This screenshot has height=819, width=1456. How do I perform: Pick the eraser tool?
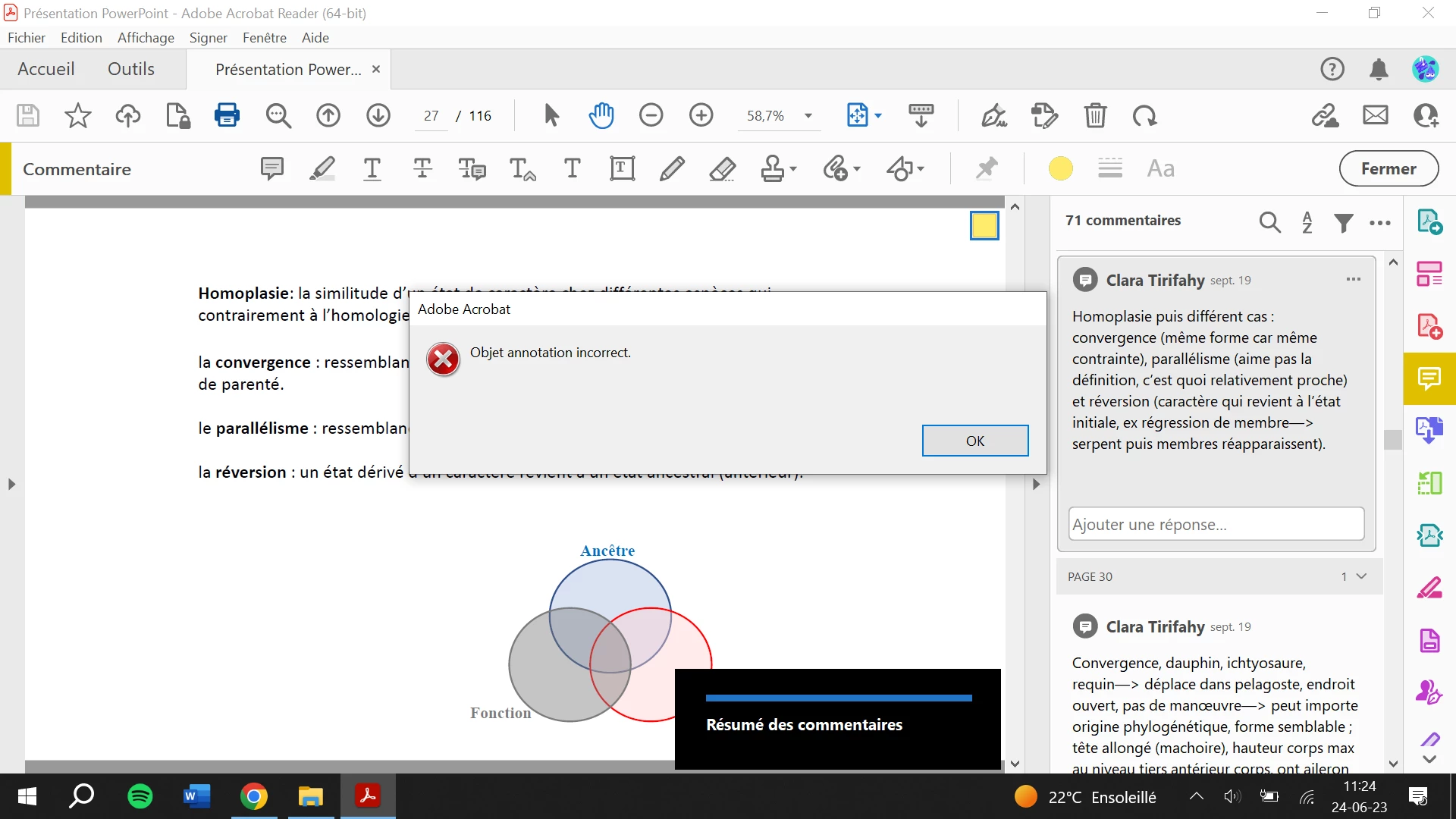(x=722, y=168)
